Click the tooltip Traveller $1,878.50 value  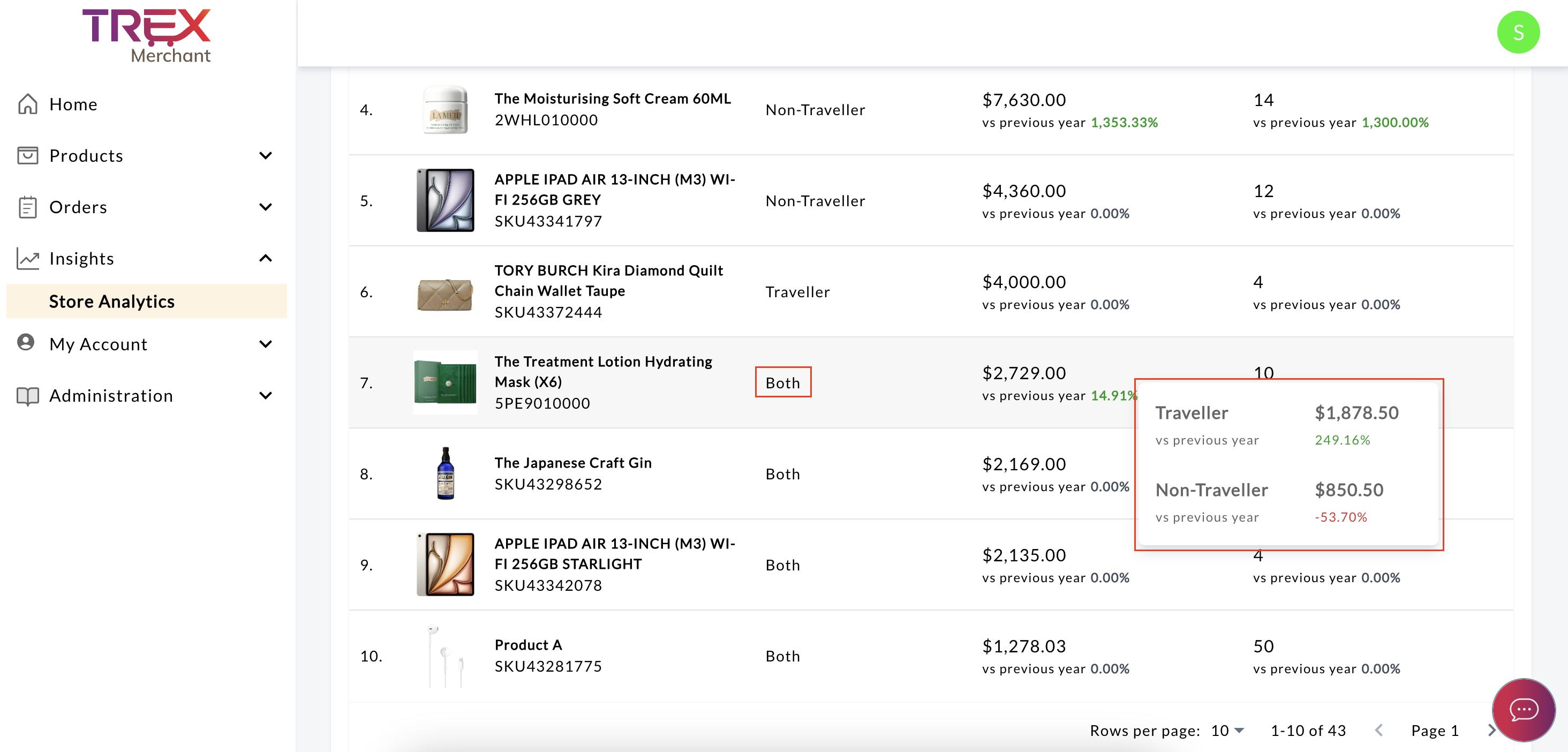(x=1357, y=413)
